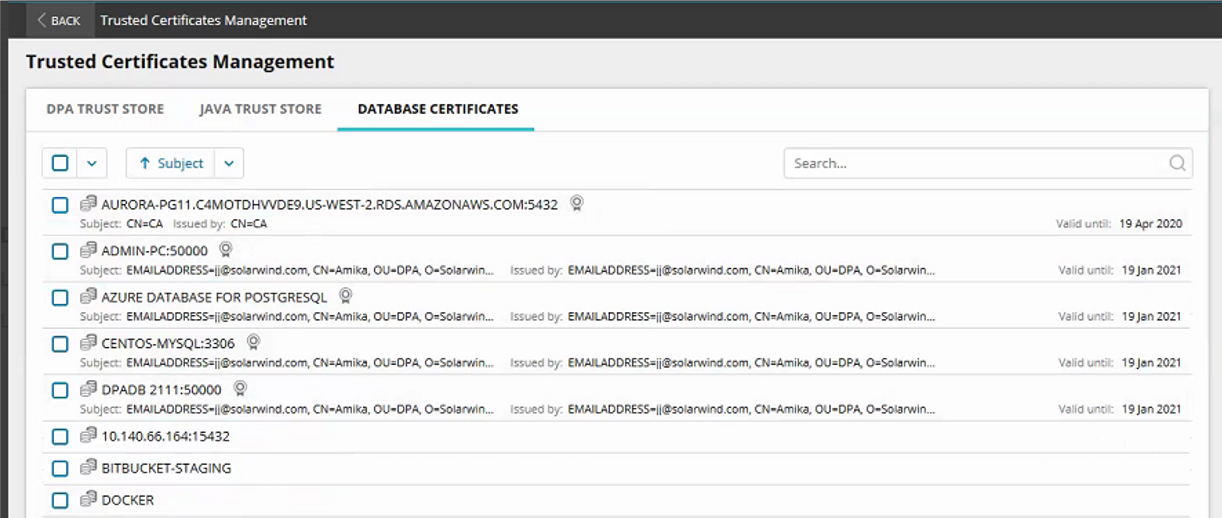Open the sort field dropdown next to Subject

point(230,163)
